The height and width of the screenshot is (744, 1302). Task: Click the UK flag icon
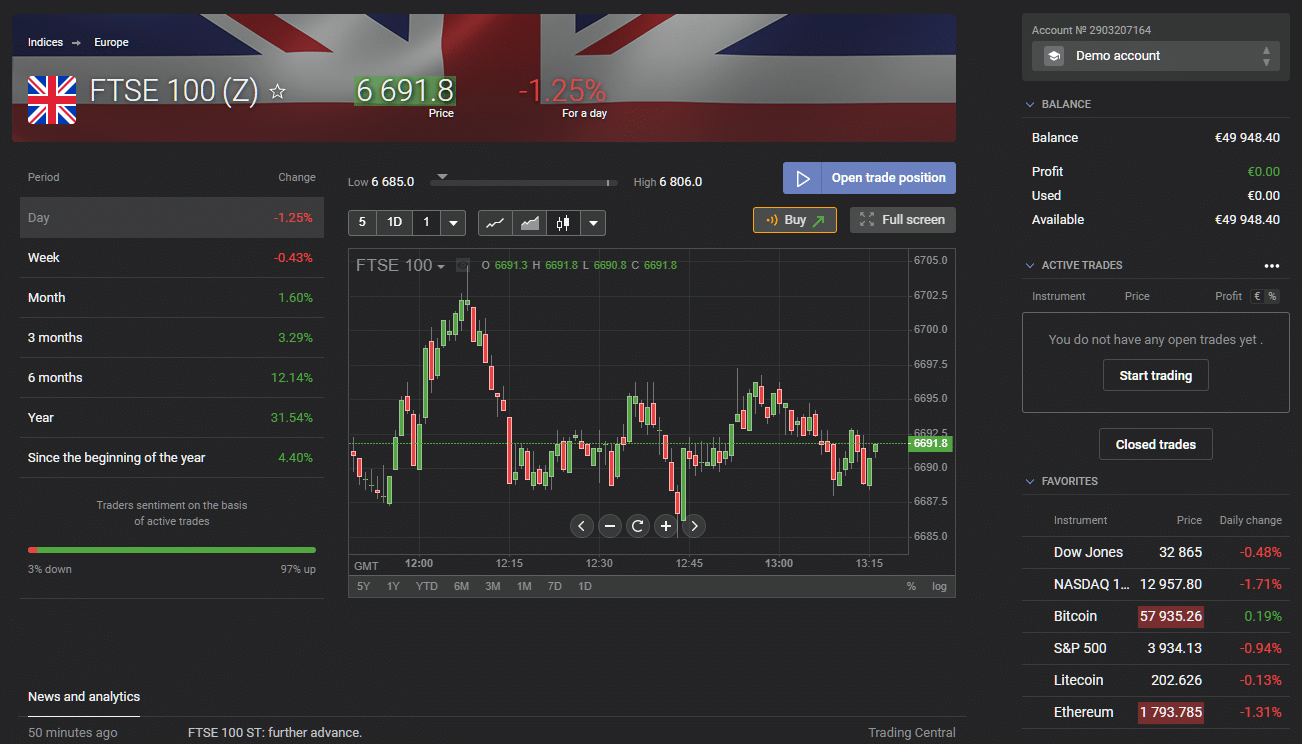coord(52,100)
